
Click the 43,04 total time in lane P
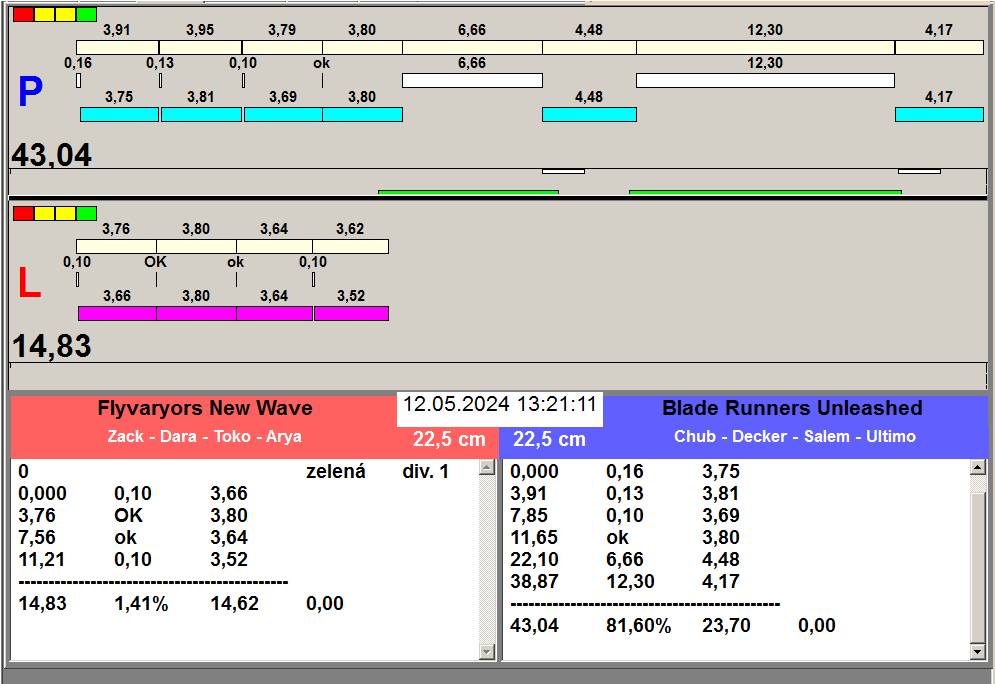pos(52,155)
